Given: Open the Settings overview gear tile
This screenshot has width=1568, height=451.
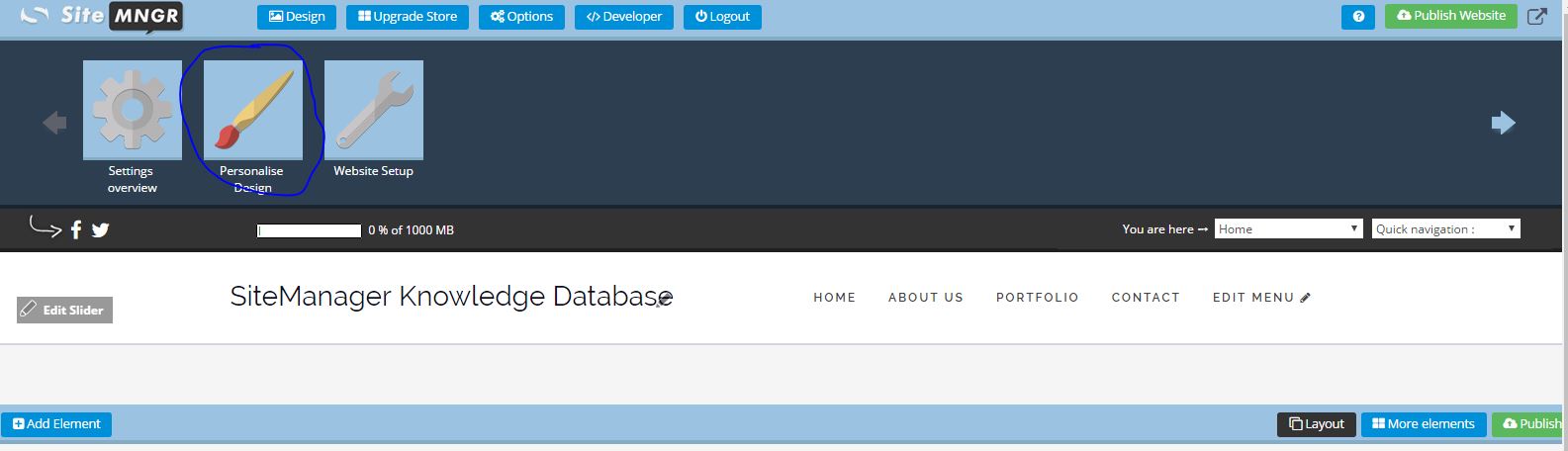Looking at the screenshot, I should click(133, 110).
